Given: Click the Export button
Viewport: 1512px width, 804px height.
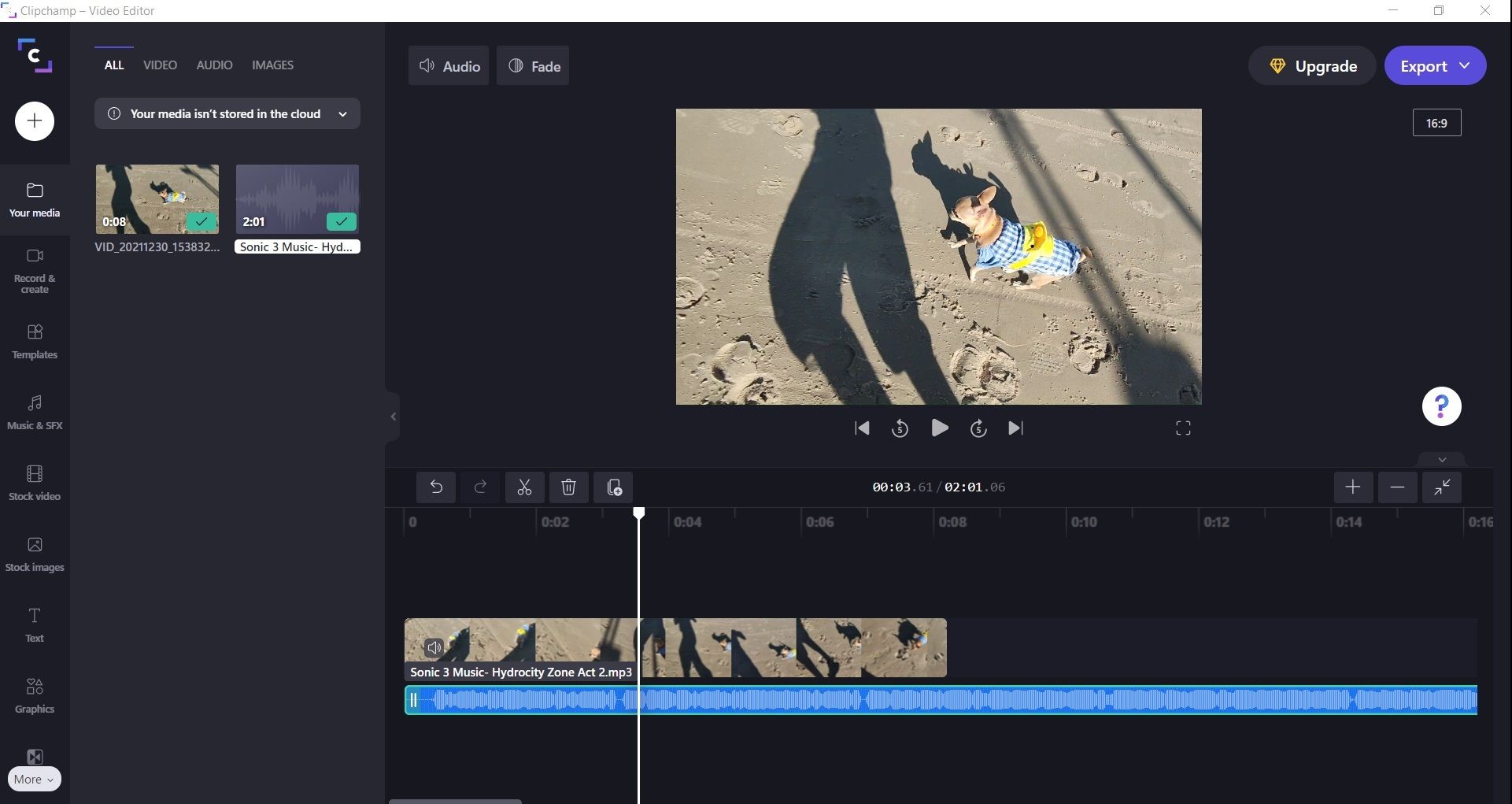Looking at the screenshot, I should tap(1425, 65).
